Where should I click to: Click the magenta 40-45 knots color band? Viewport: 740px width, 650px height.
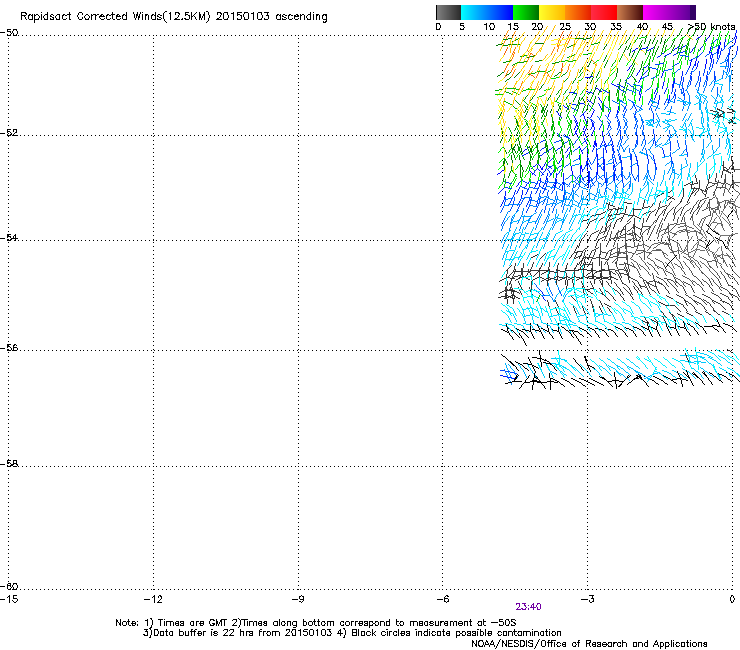(x=656, y=12)
